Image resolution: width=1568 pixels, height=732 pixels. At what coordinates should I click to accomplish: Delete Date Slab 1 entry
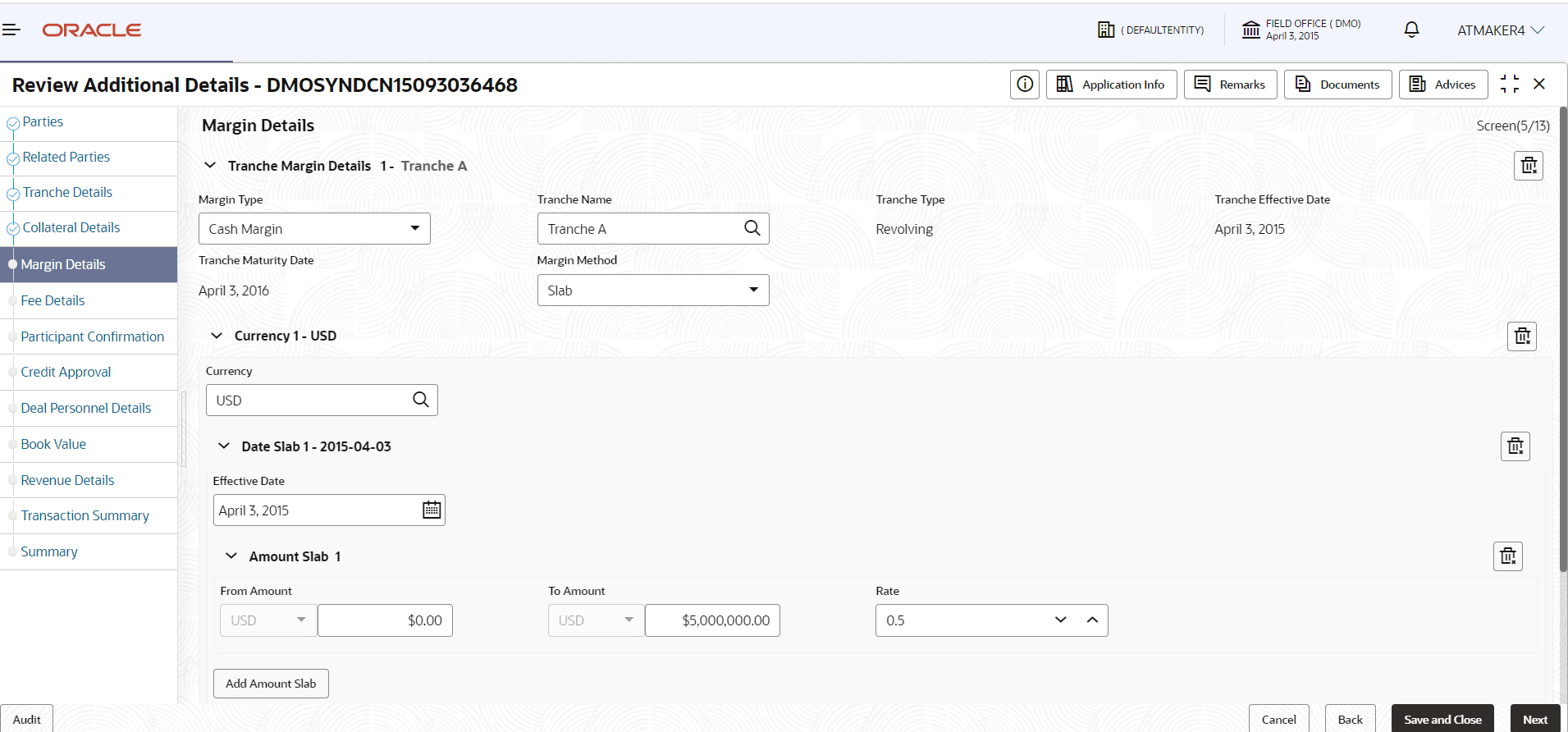pos(1515,446)
